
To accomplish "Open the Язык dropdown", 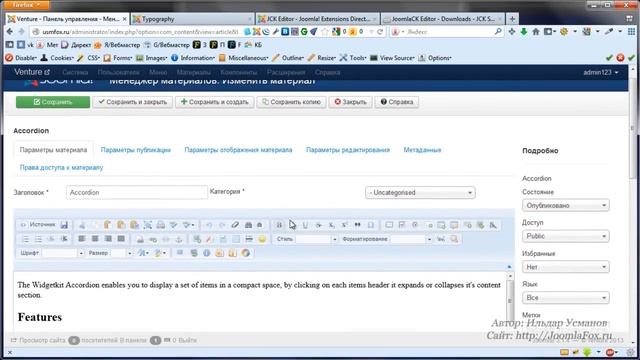I will click(565, 298).
